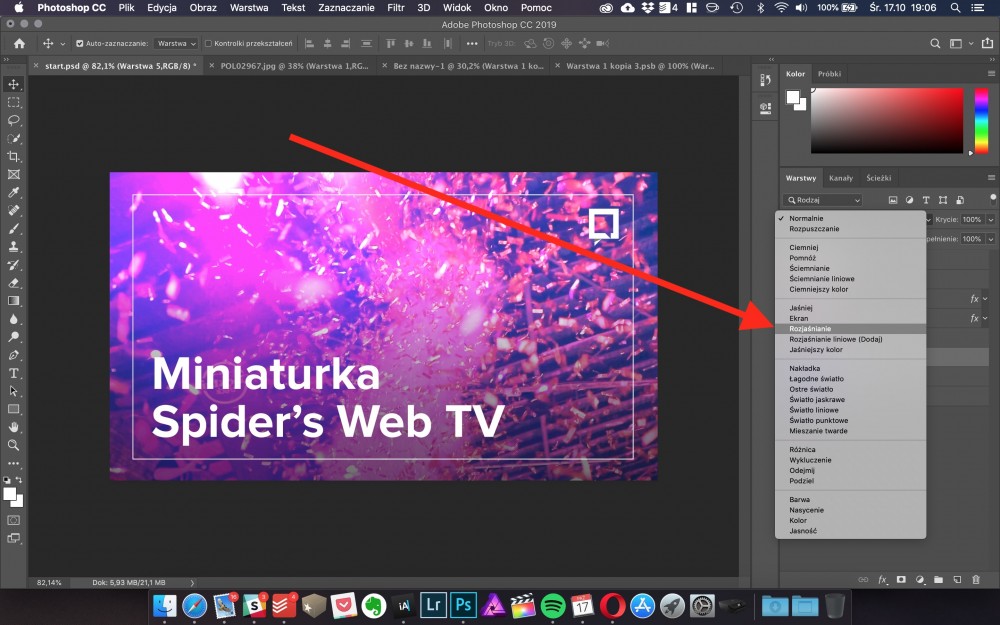Click the Add layer mask icon

point(901,580)
